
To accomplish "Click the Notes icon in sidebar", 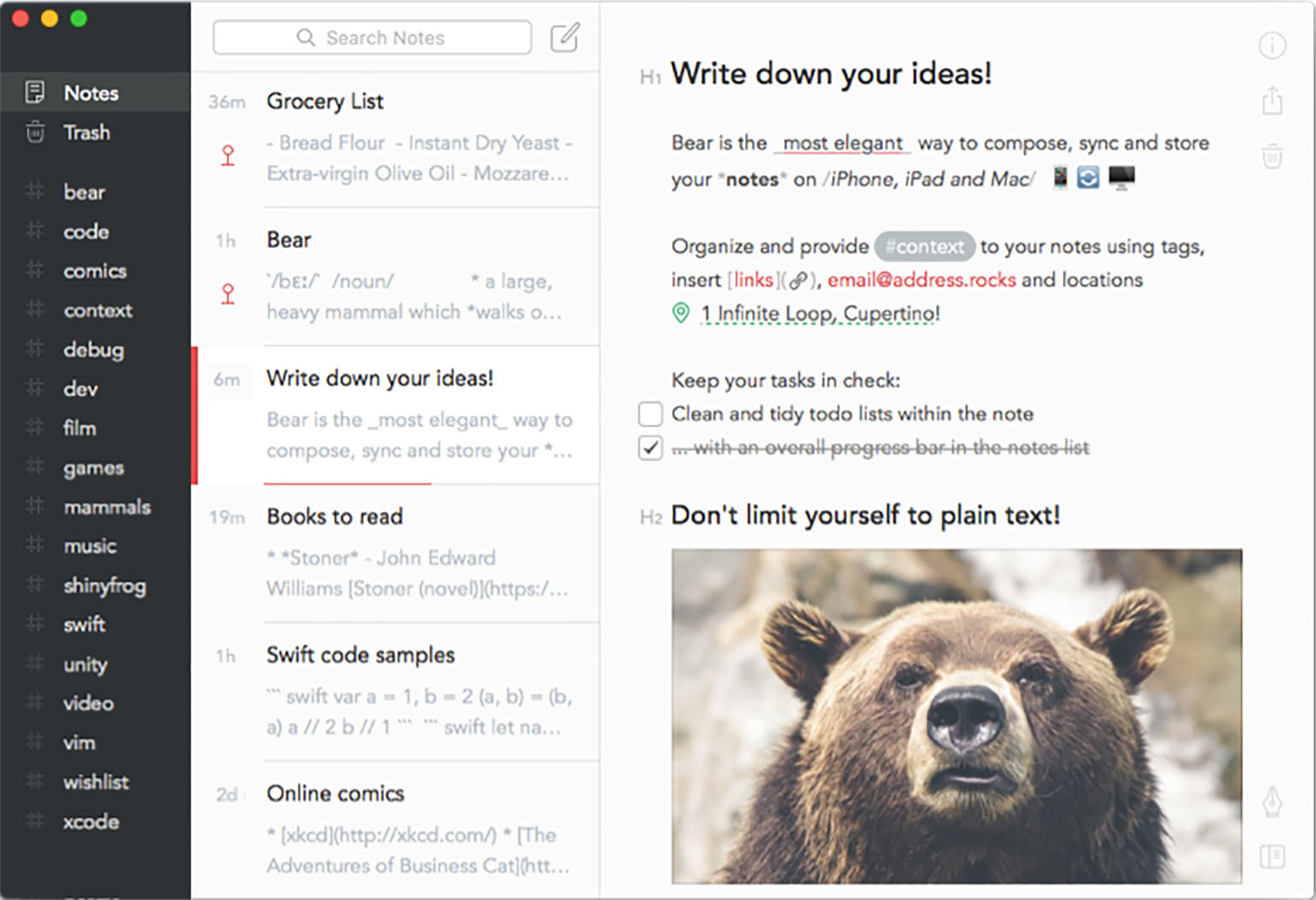I will coord(35,92).
